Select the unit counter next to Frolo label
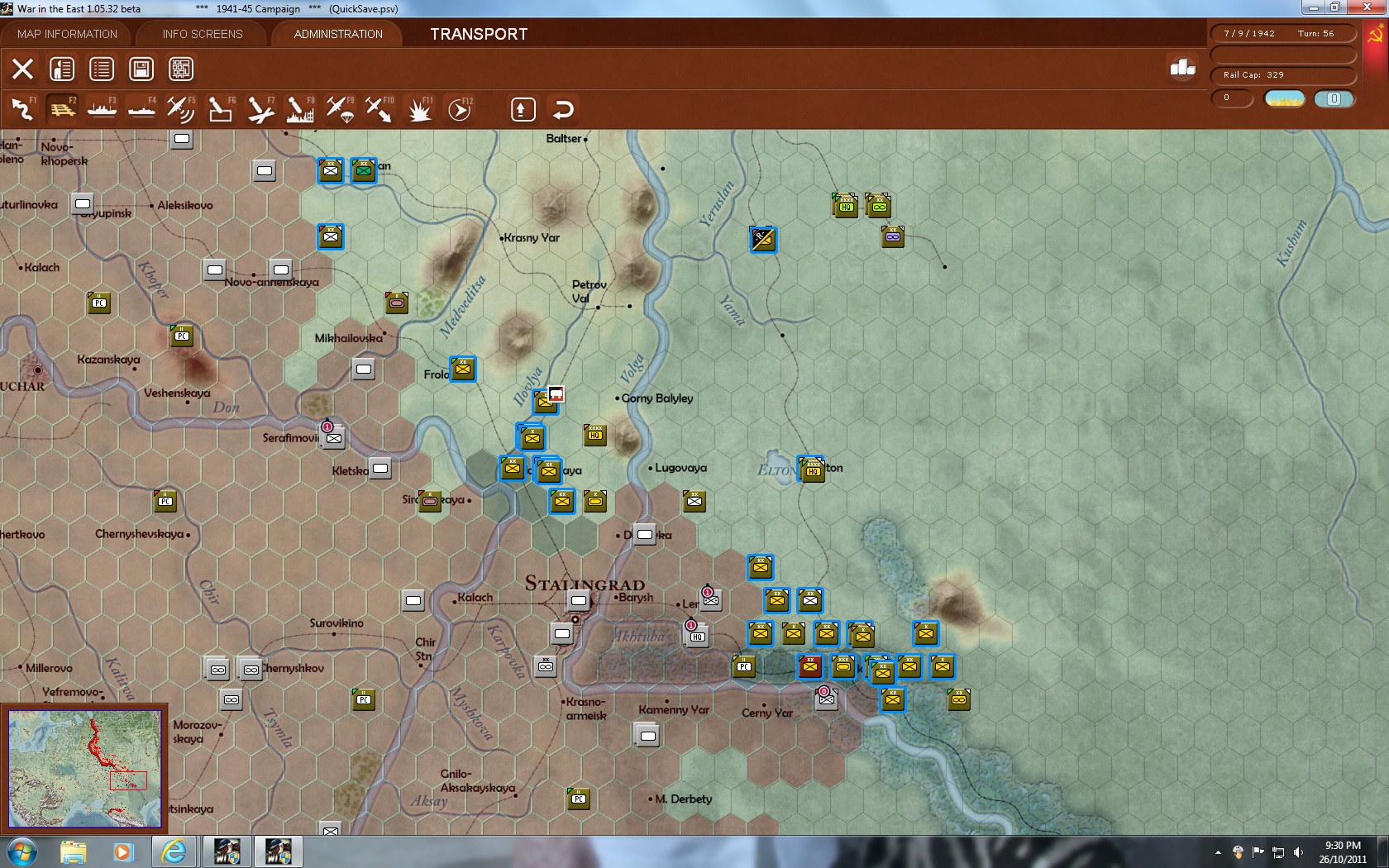Viewport: 1389px width, 868px height. (462, 369)
